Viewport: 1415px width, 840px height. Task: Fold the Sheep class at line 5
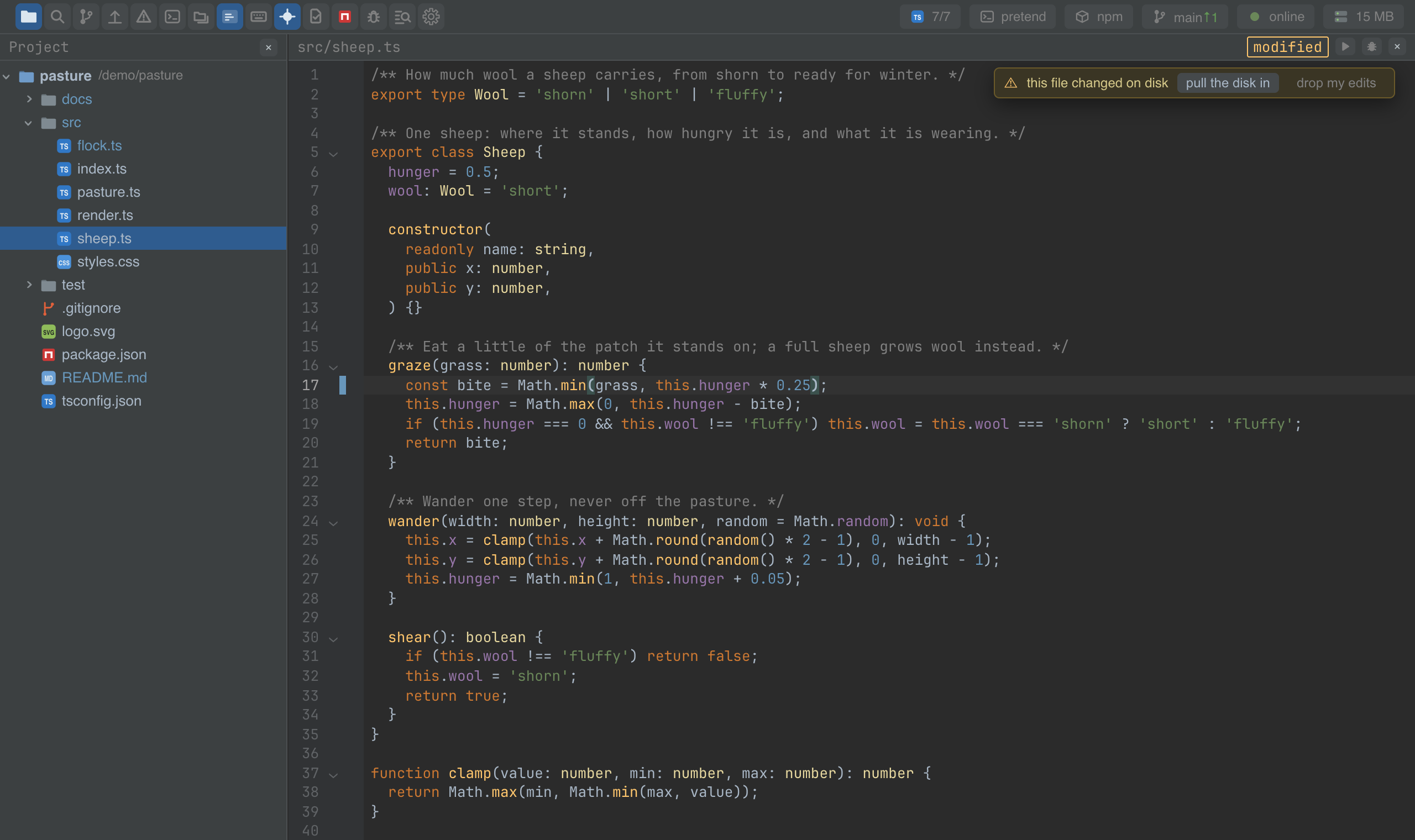point(333,154)
